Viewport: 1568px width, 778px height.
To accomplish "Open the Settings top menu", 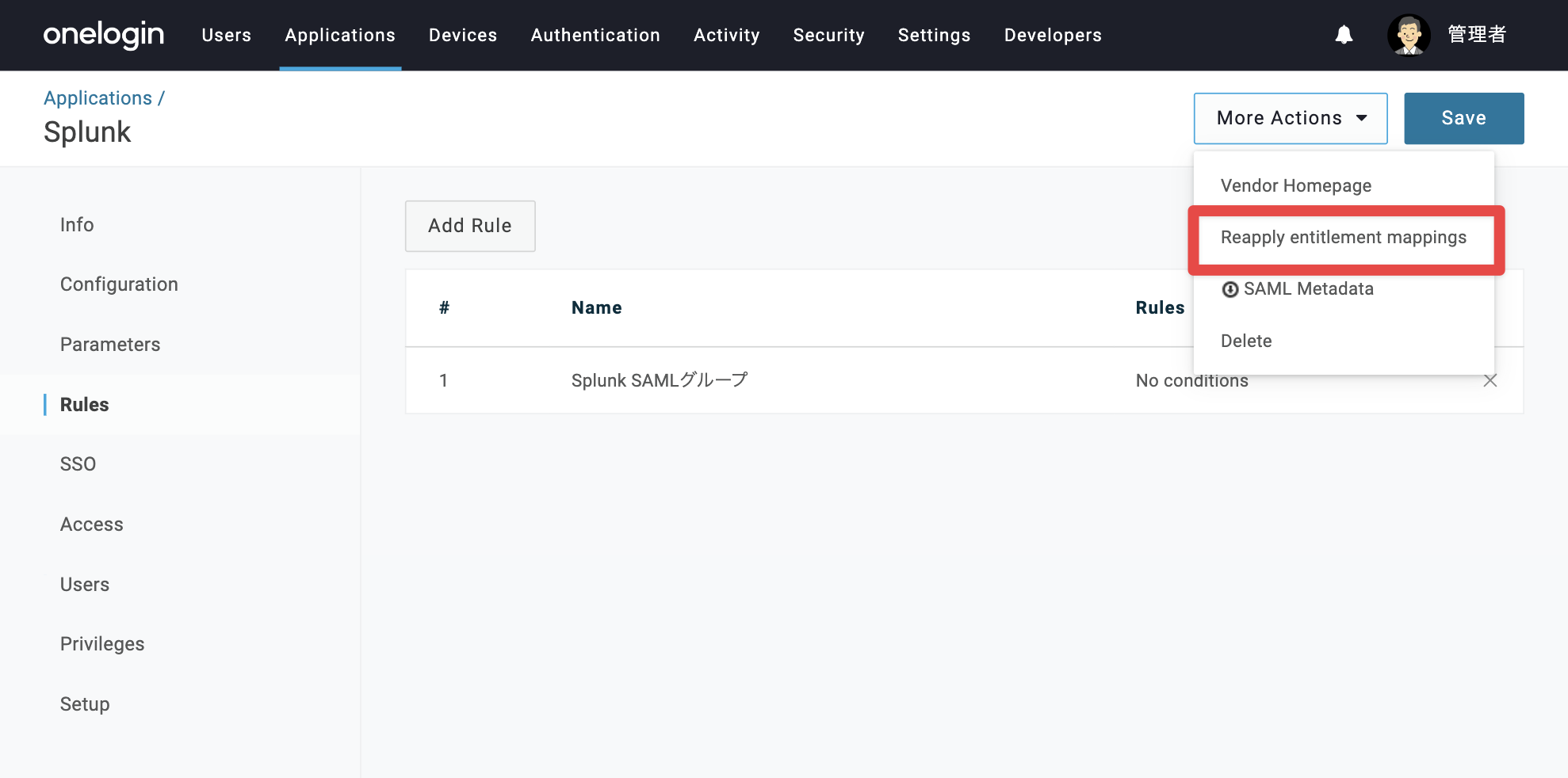I will 934,35.
